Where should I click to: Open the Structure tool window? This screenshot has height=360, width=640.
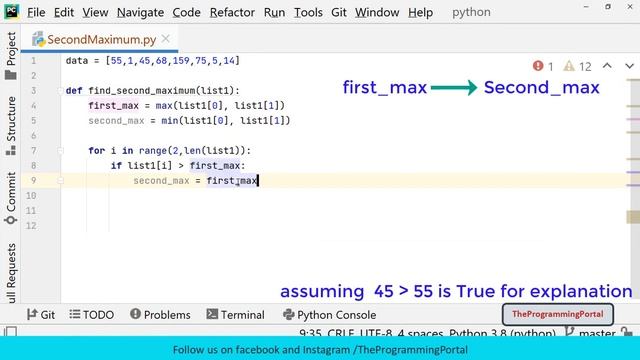point(11,126)
